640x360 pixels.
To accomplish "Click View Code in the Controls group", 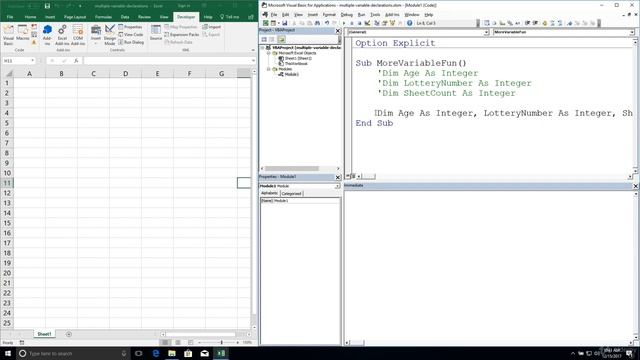I will coord(131,35).
